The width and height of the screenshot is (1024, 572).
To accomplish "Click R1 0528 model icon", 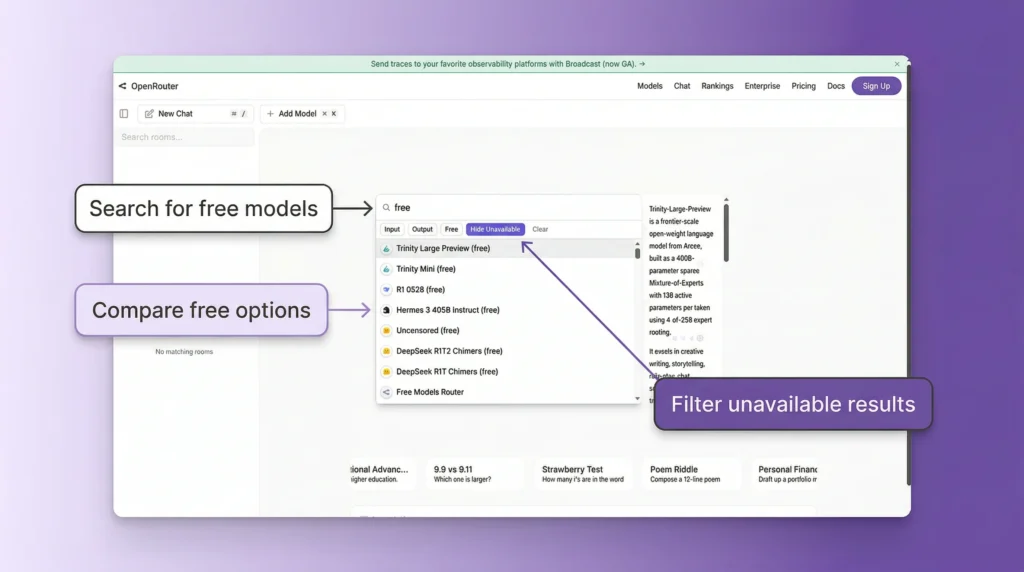I will pyautogui.click(x=387, y=289).
